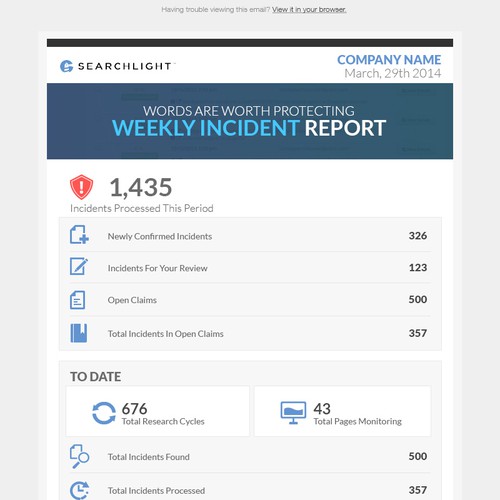Click the 357 value for Incidents In Open Claims
Image resolution: width=500 pixels, height=500 pixels.
click(x=418, y=333)
